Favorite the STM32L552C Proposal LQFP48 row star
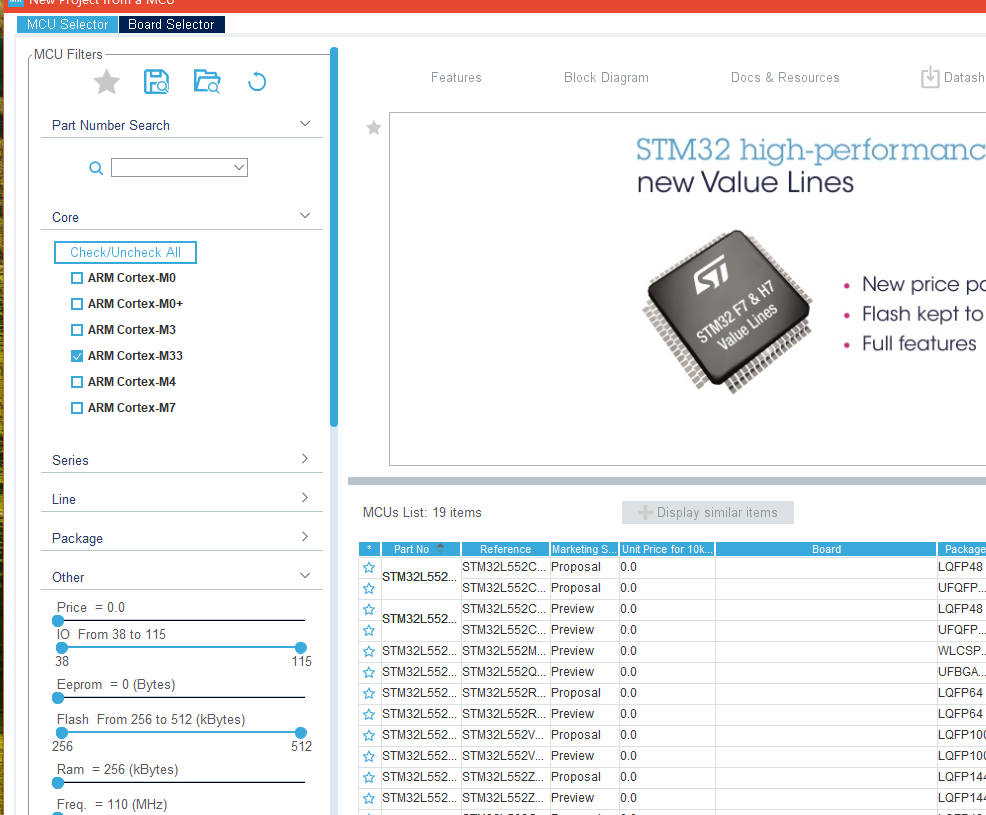The image size is (986, 815). pos(368,567)
